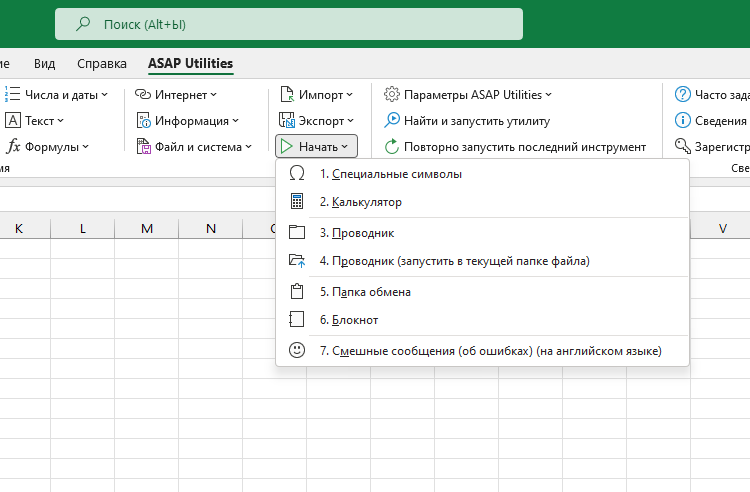Select column N header

pyautogui.click(x=211, y=229)
